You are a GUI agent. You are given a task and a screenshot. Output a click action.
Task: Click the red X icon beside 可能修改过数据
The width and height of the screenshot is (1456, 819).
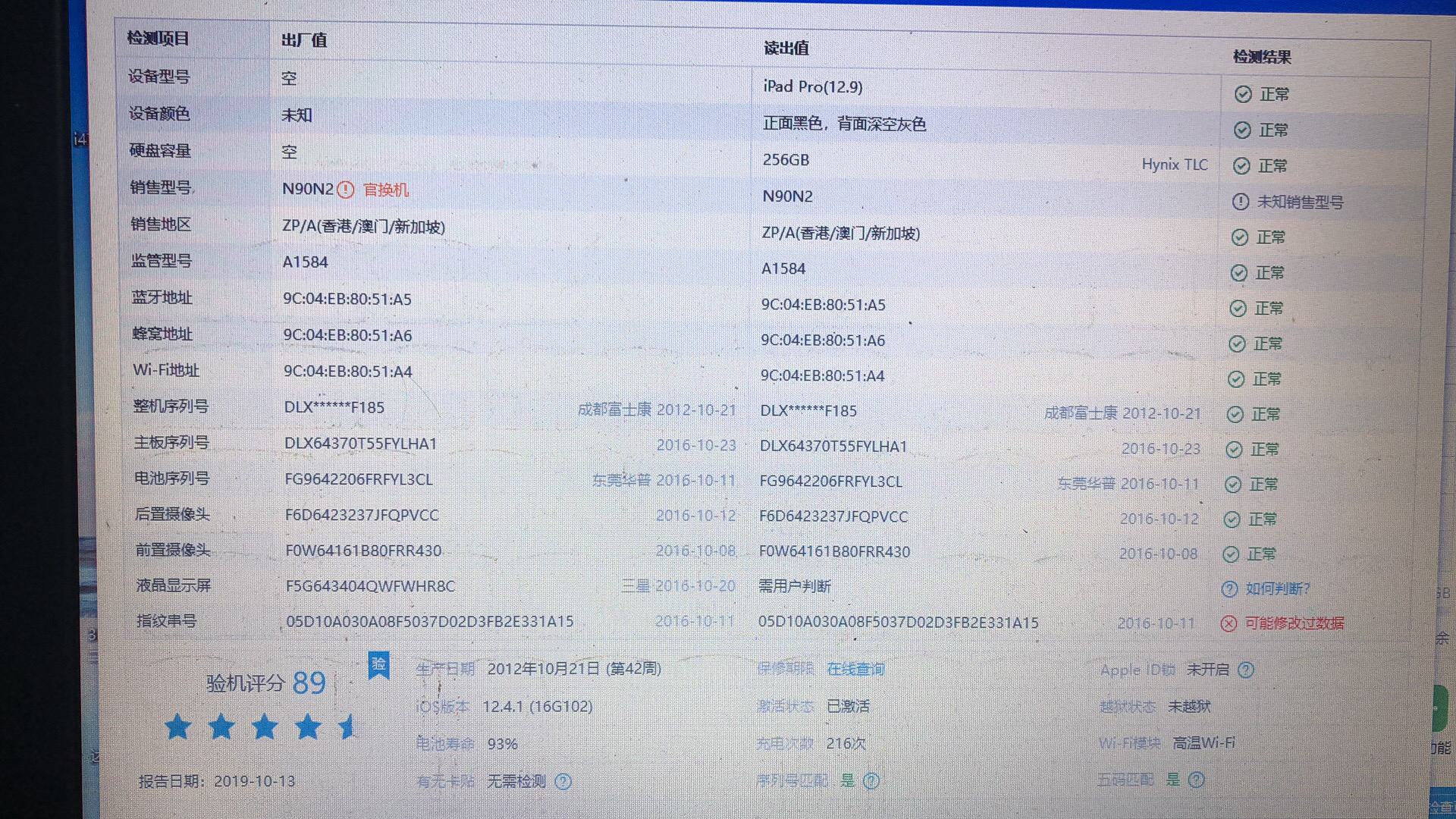[1228, 623]
